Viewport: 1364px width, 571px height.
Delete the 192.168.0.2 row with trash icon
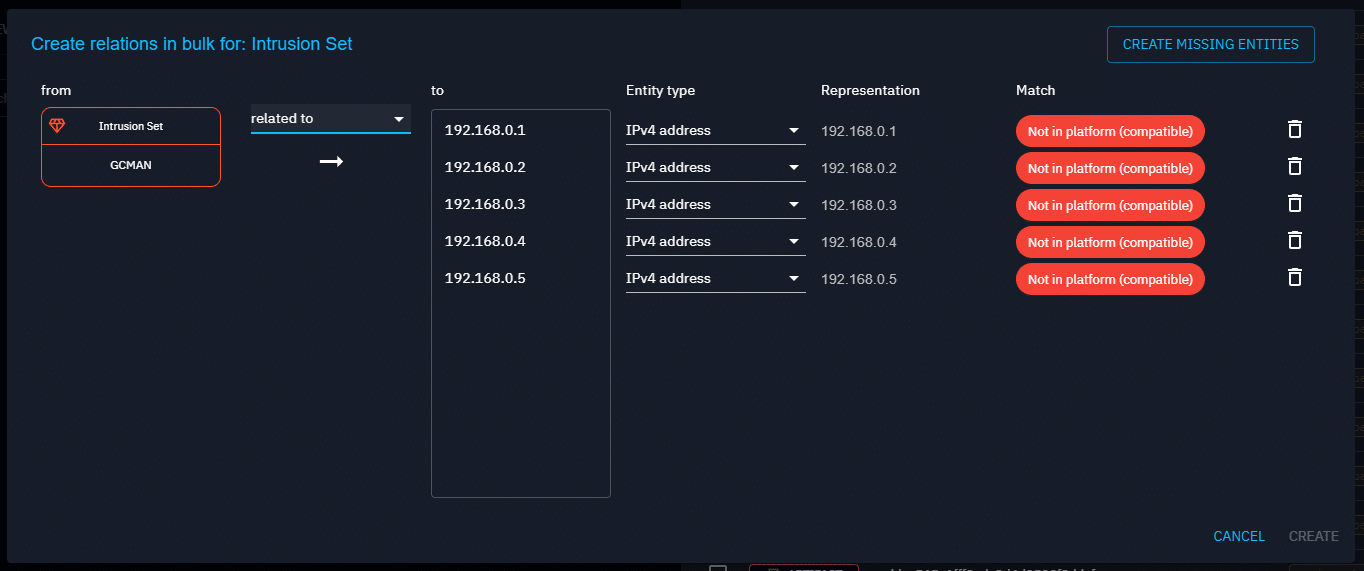1294,166
